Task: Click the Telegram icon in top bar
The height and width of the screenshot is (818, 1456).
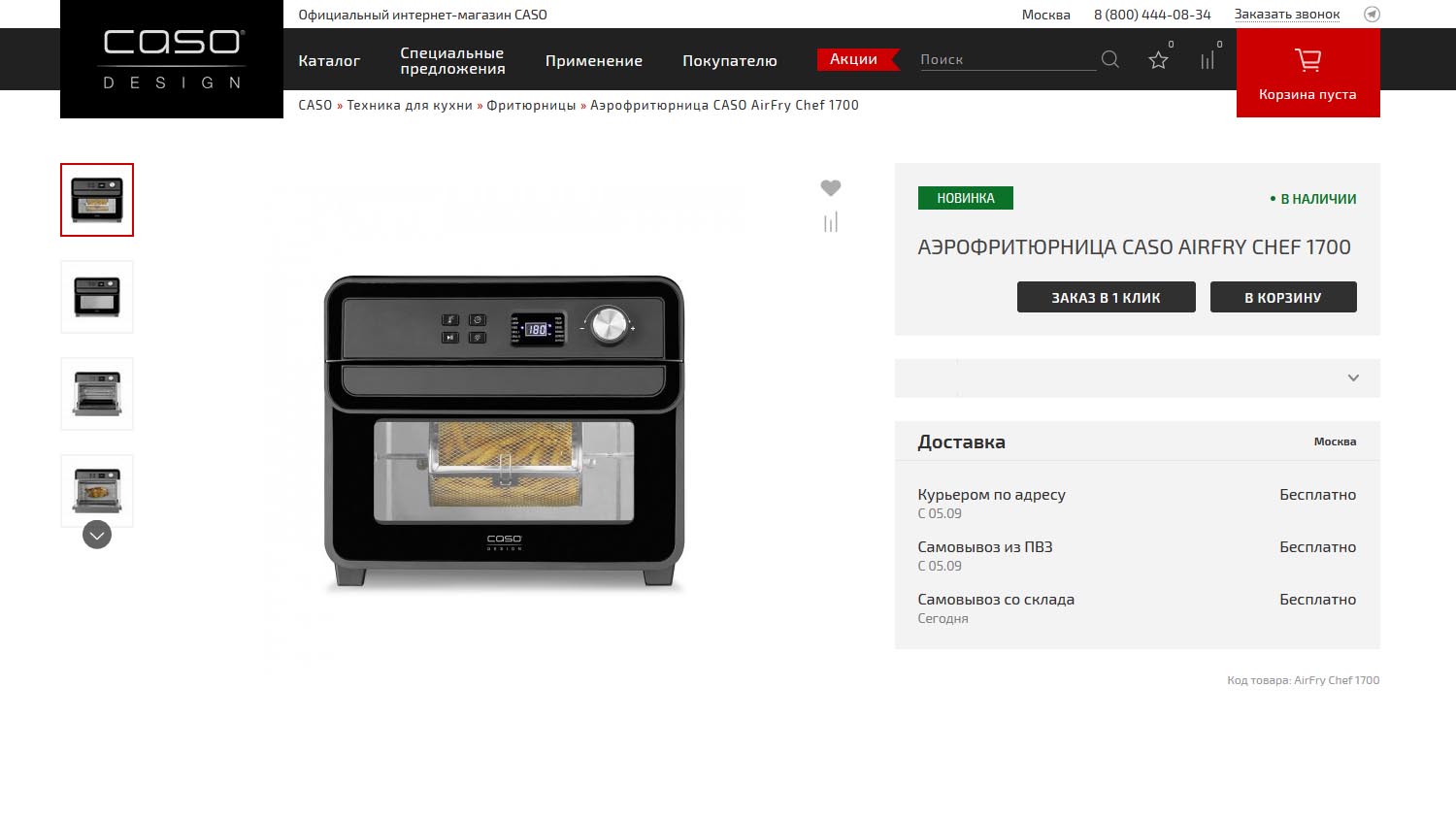Action: (1372, 15)
